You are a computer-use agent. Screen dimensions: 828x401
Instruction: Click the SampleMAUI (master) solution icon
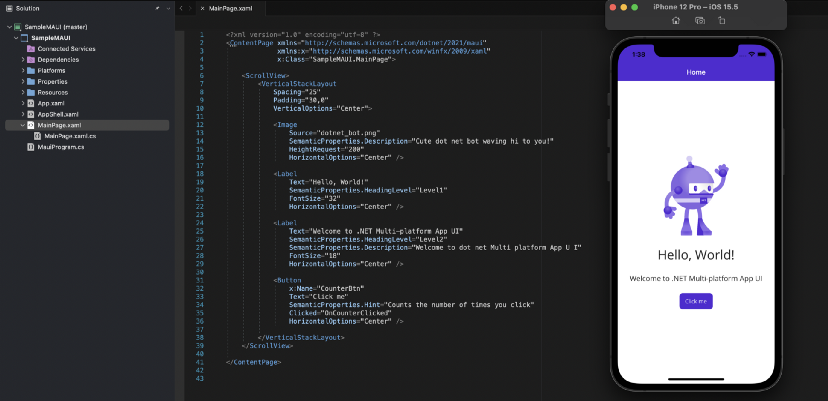(18, 27)
